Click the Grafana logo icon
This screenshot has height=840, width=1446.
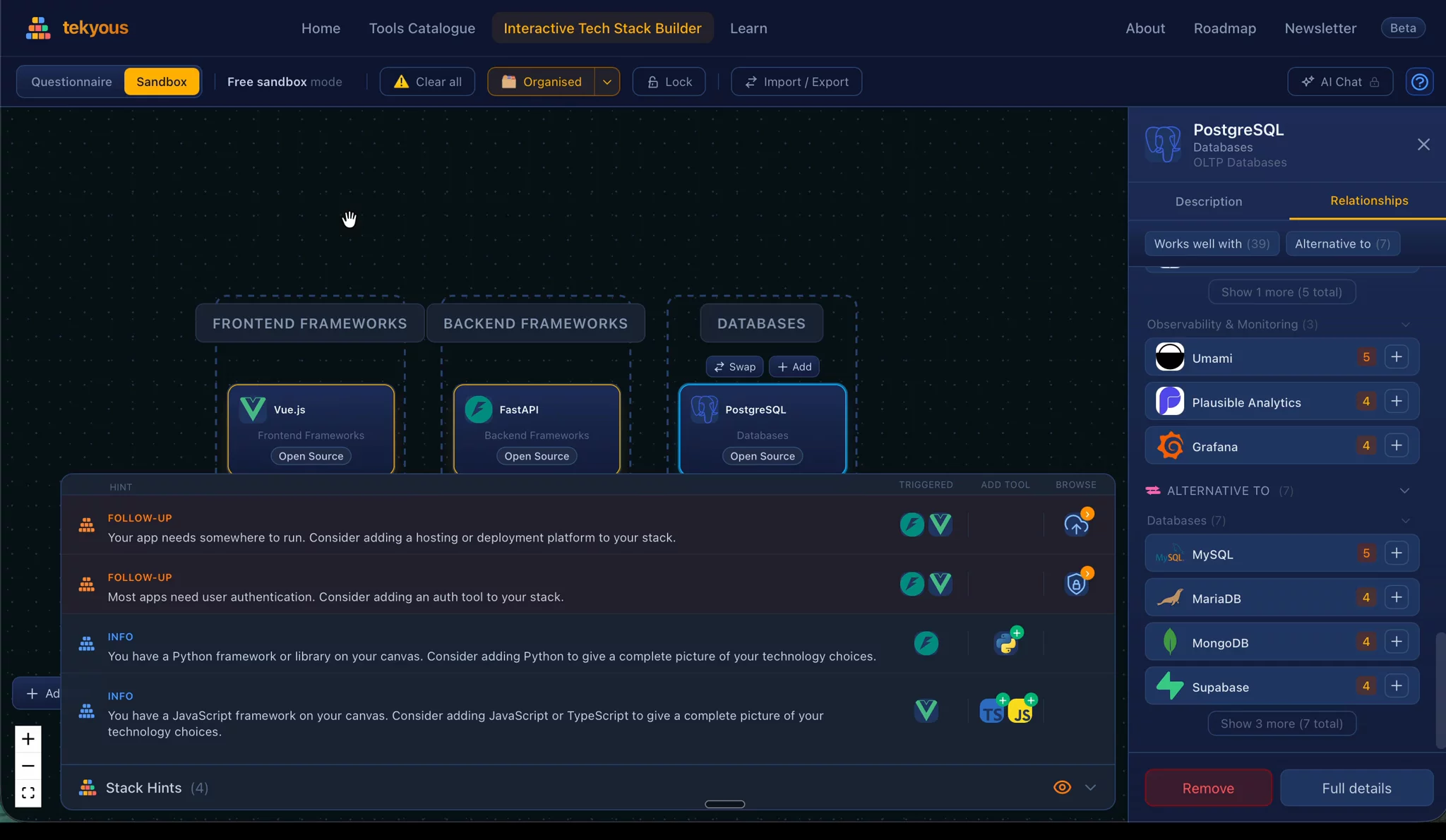[x=1170, y=445]
